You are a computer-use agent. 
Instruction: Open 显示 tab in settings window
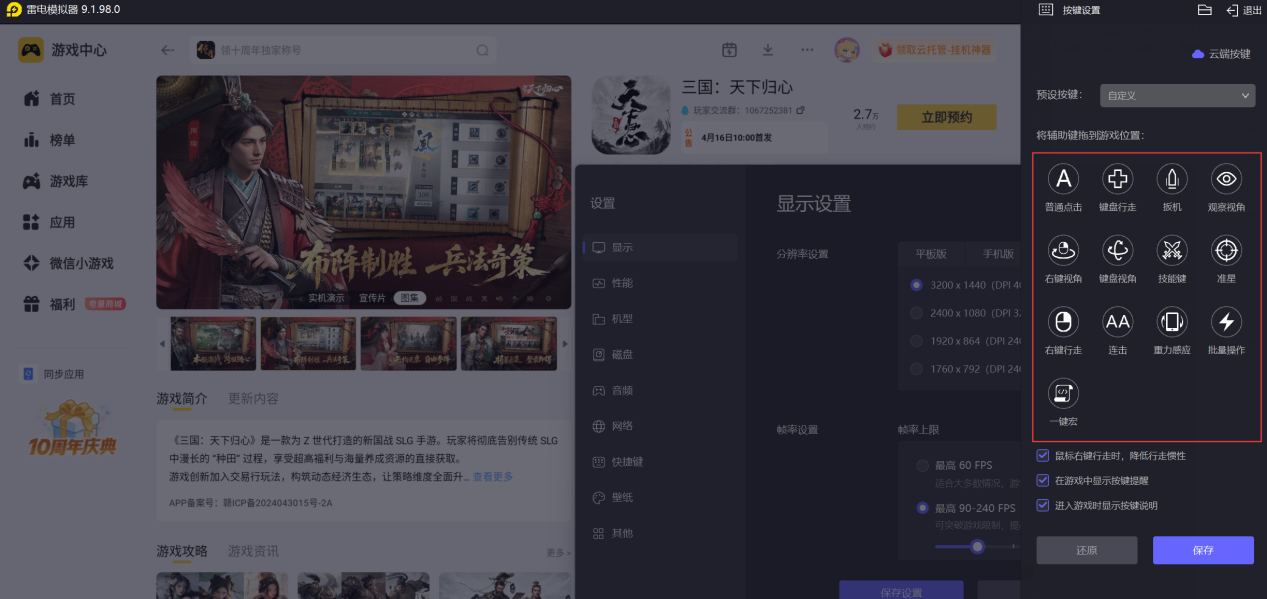click(660, 247)
